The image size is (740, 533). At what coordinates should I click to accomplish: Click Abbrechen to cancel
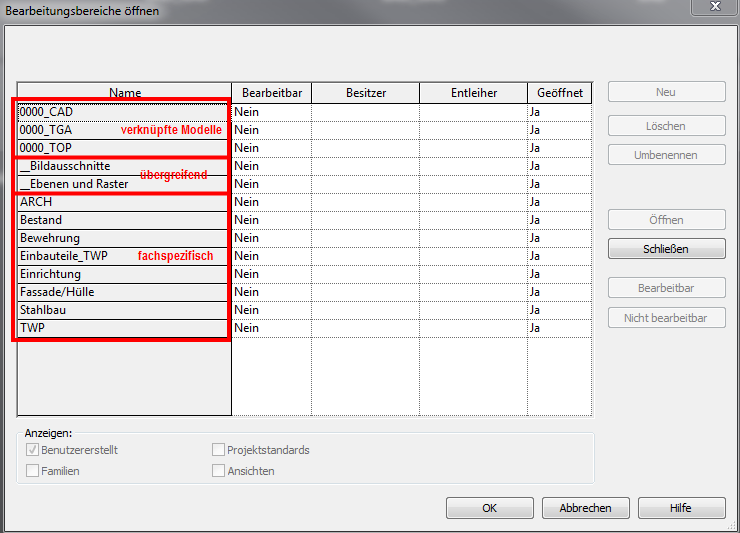tap(585, 508)
